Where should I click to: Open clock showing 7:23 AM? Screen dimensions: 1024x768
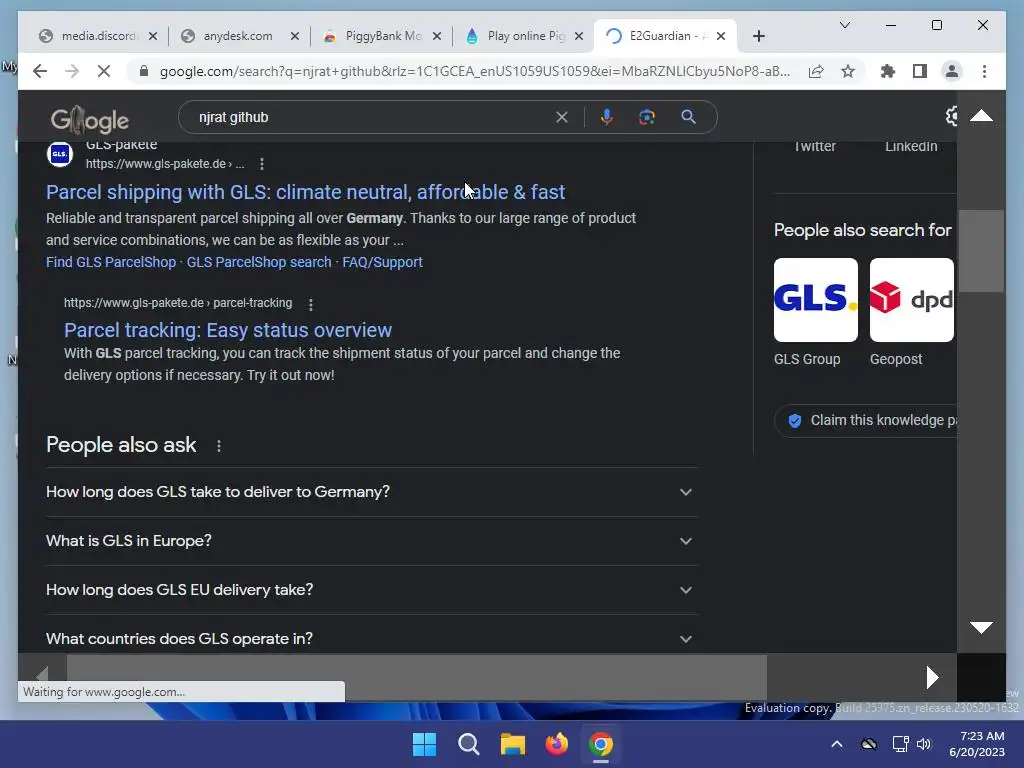coord(977,744)
